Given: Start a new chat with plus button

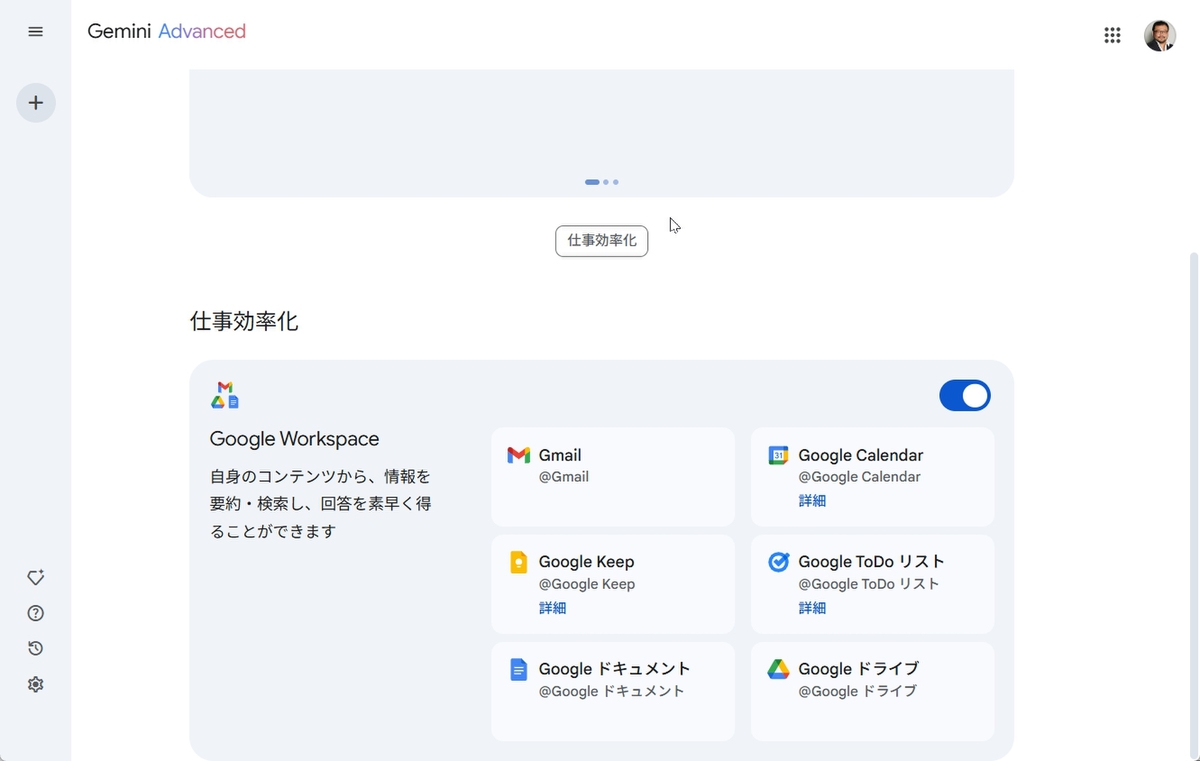Looking at the screenshot, I should [x=36, y=102].
